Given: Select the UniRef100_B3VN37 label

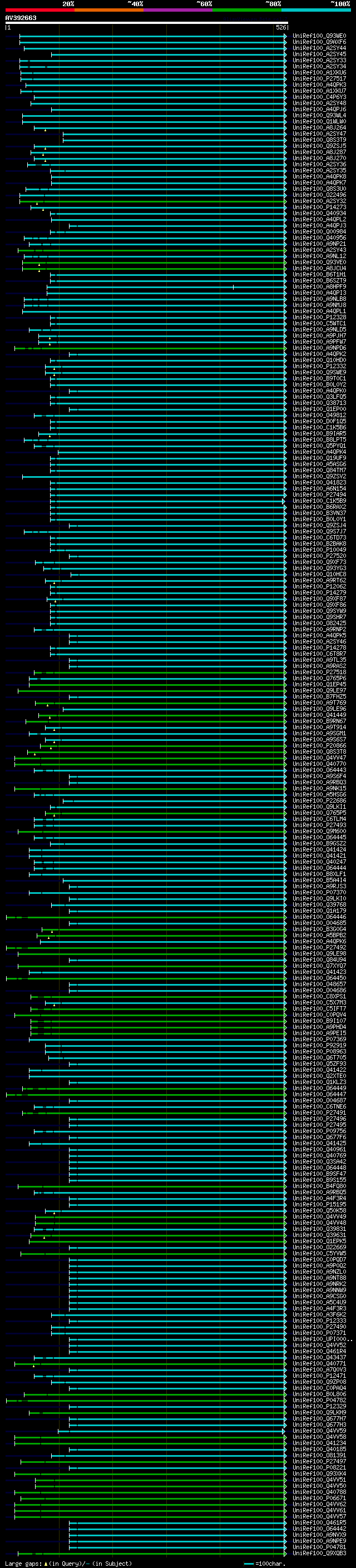Looking at the screenshot, I should [319, 513].
